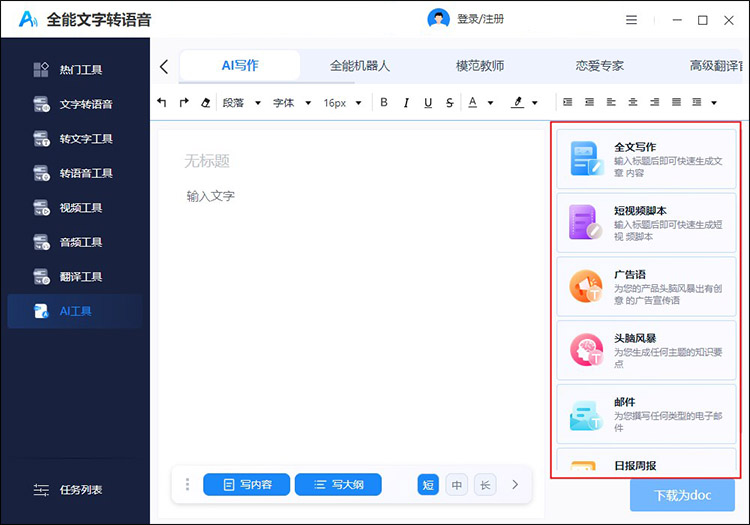Click the 输入文字 text area
Screen dimensions: 750x525
click(x=210, y=196)
